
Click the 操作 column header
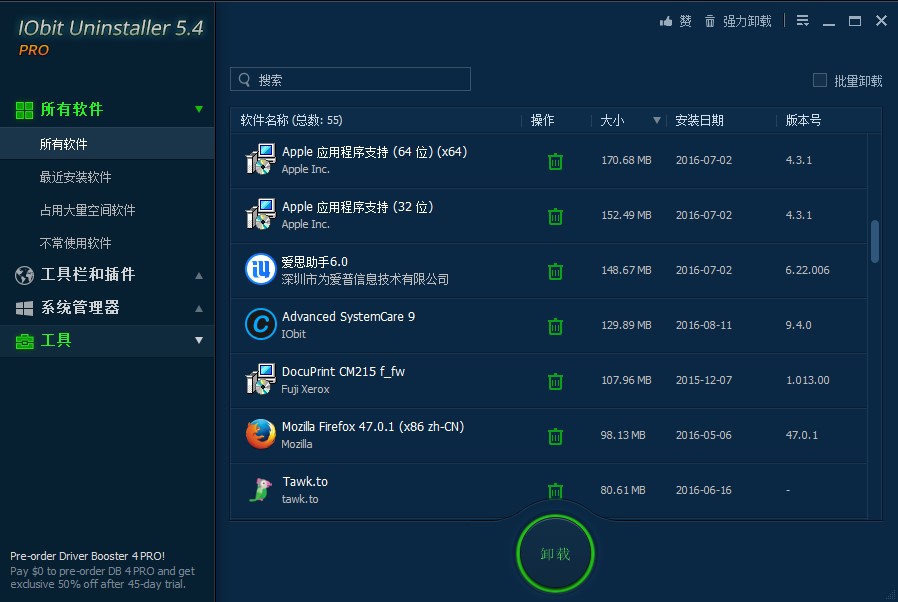coord(542,120)
